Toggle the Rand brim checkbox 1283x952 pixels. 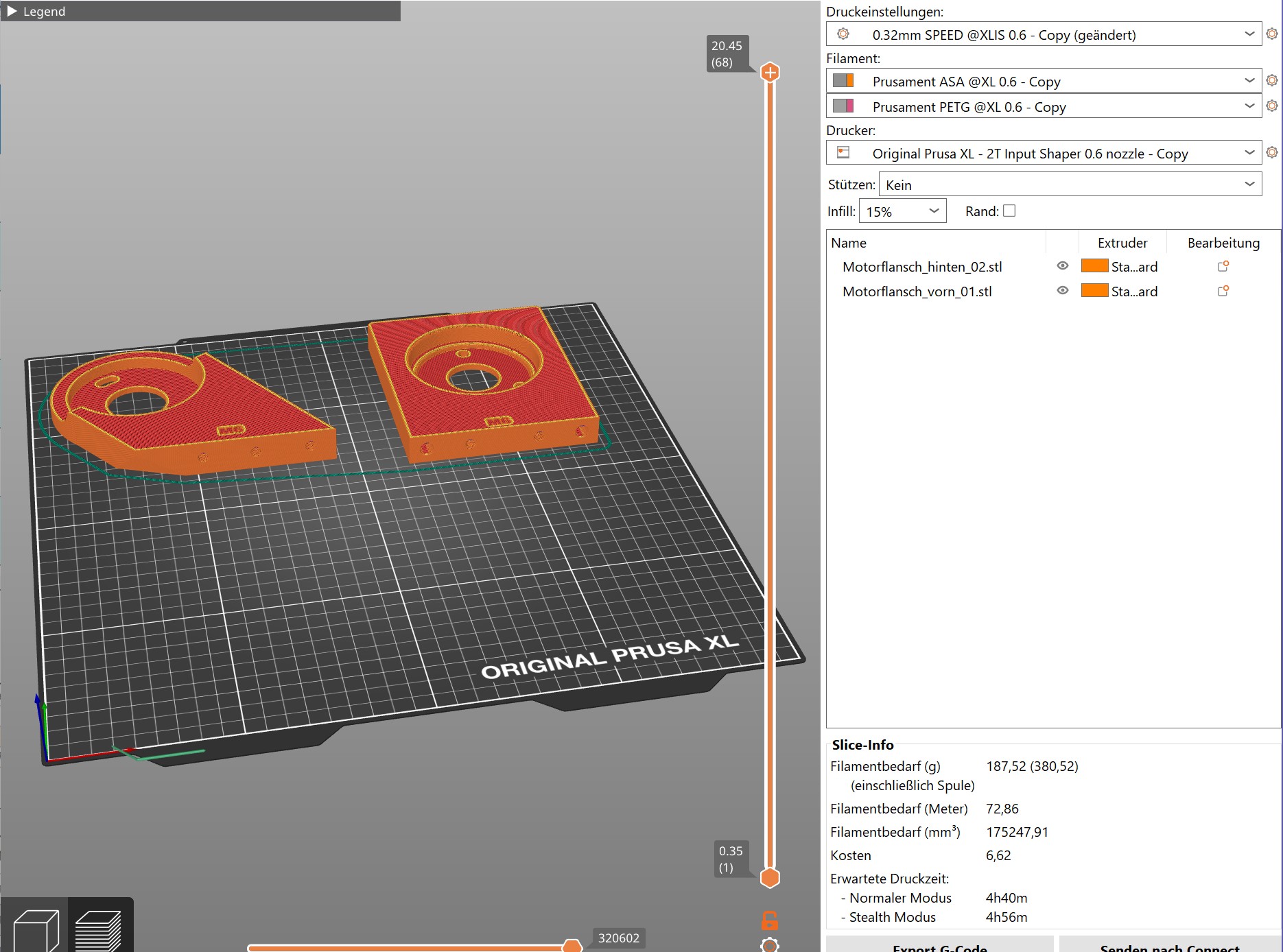[1009, 211]
